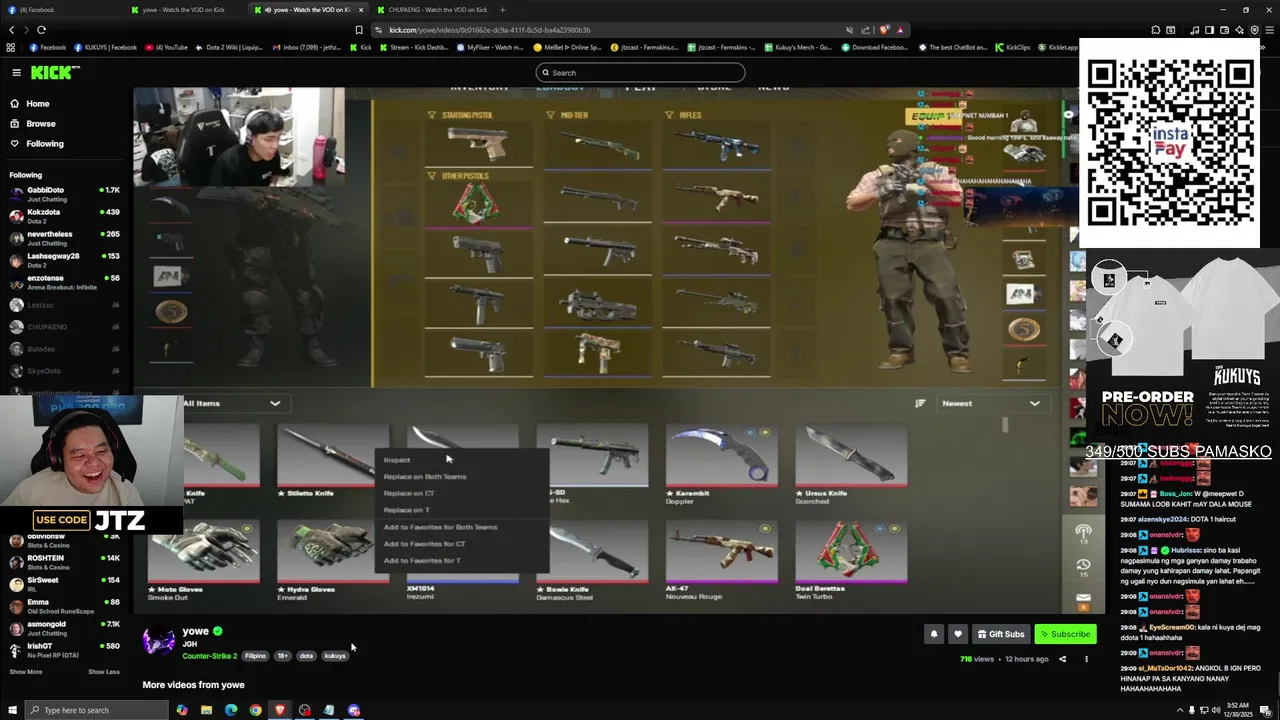Click the sort filter icon beside Newest

coord(920,403)
